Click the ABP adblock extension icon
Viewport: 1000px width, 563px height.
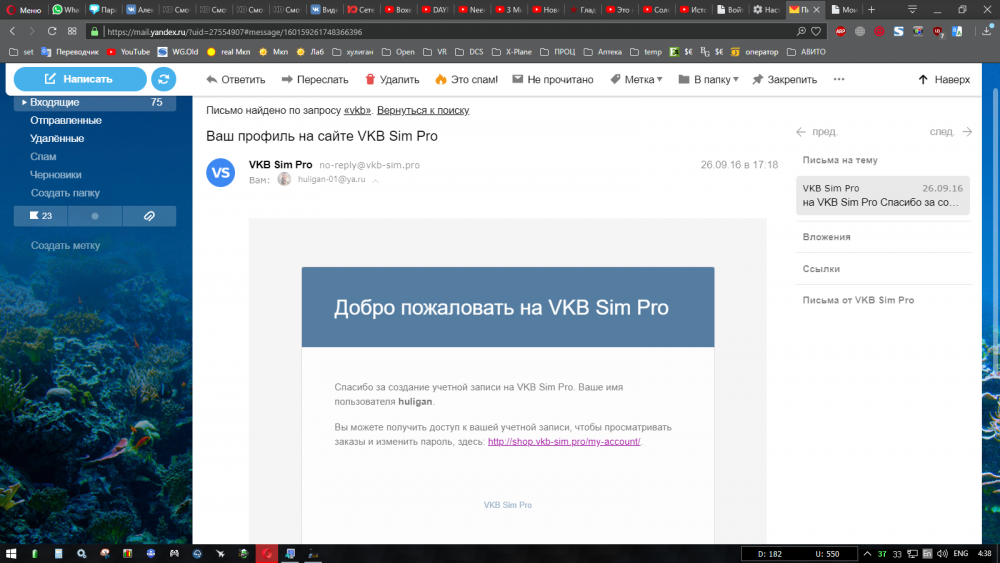click(x=841, y=31)
